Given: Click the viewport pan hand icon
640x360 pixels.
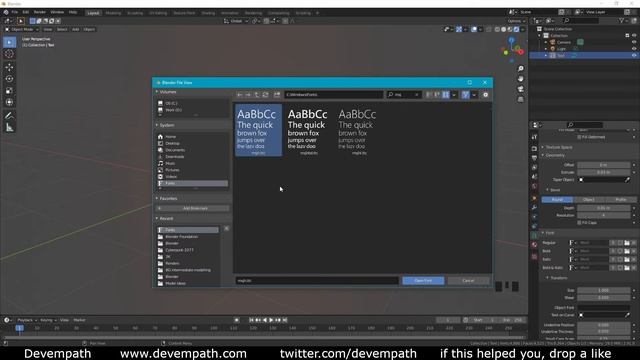Looking at the screenshot, I should (x=520, y=79).
